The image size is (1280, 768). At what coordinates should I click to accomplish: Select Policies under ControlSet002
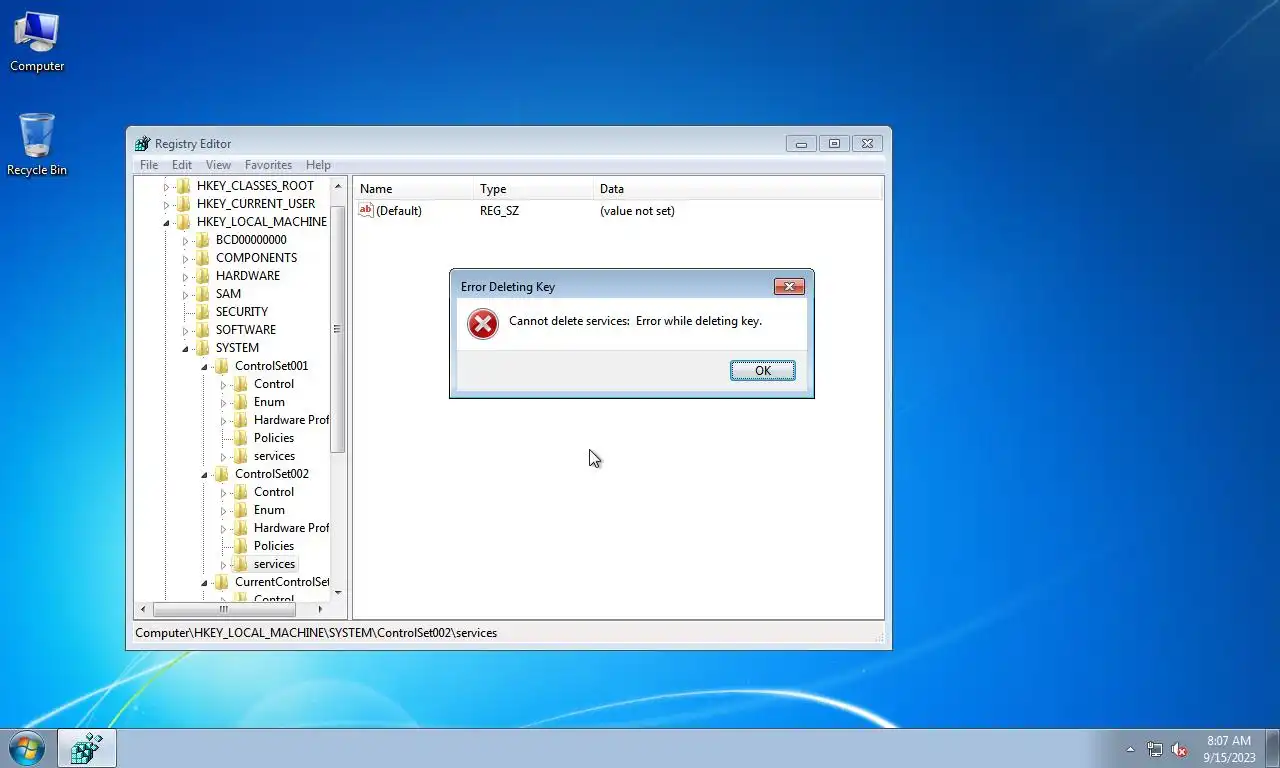273,546
